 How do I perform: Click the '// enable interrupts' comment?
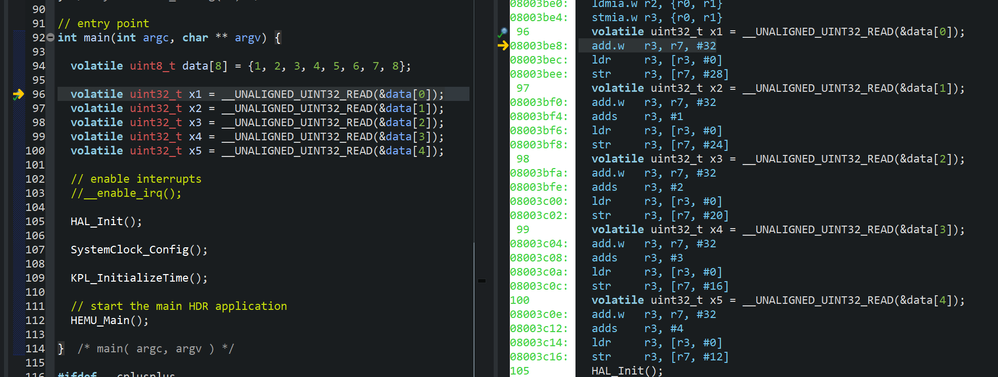point(136,179)
